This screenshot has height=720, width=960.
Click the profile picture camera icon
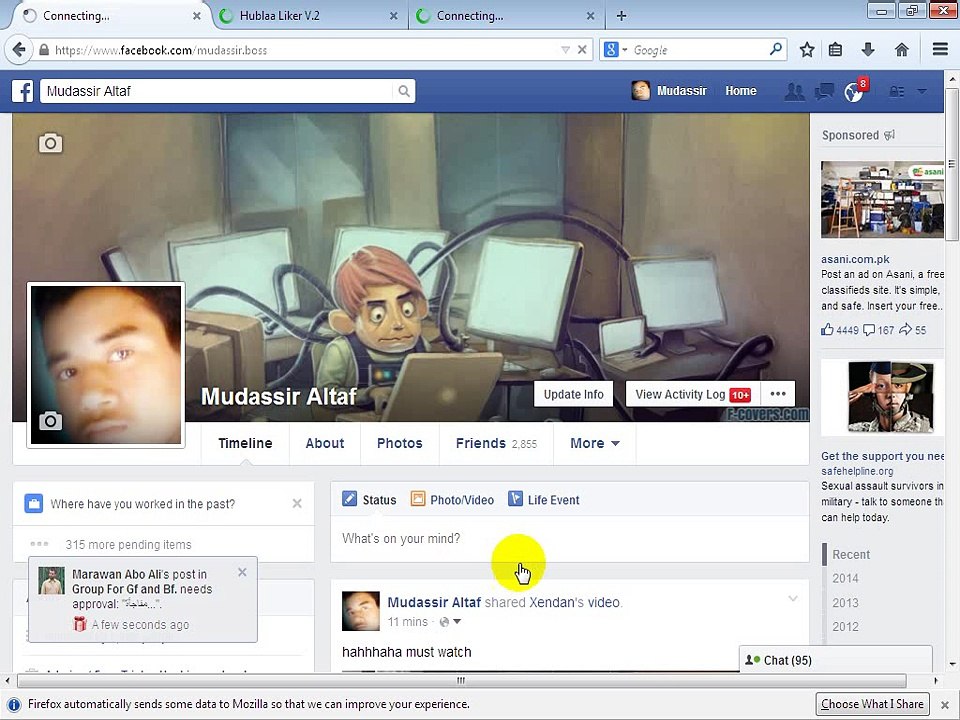point(50,421)
